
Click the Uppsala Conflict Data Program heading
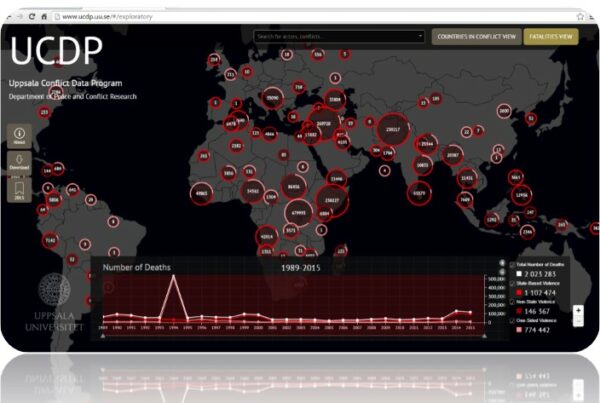65,83
